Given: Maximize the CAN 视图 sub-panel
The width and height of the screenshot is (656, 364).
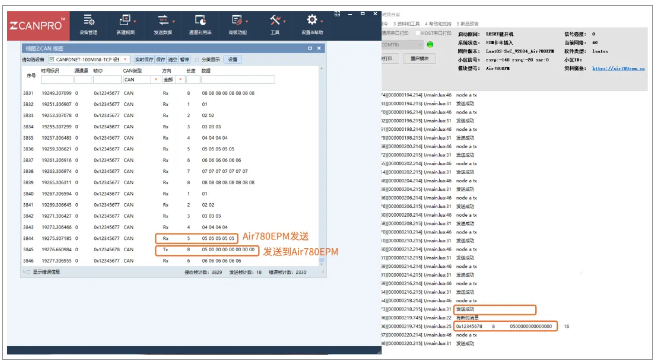Looking at the screenshot, I should 310,49.
